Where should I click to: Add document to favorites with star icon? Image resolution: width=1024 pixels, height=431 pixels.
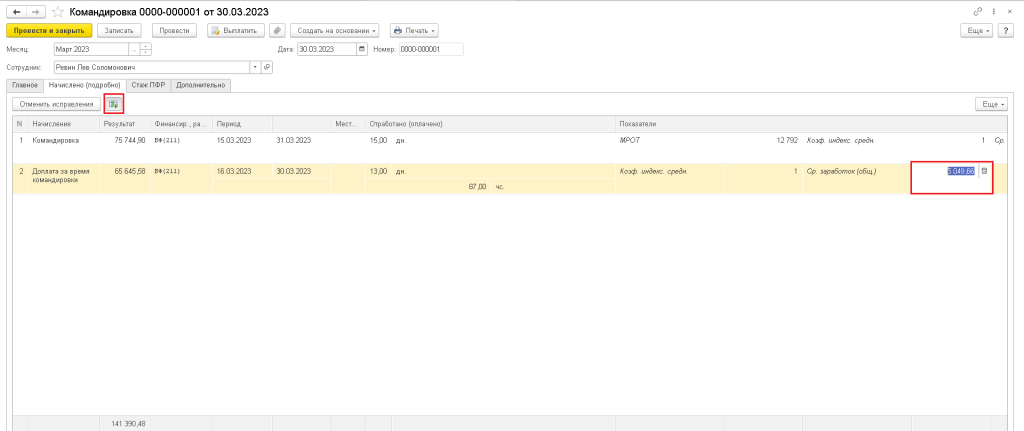[x=57, y=11]
